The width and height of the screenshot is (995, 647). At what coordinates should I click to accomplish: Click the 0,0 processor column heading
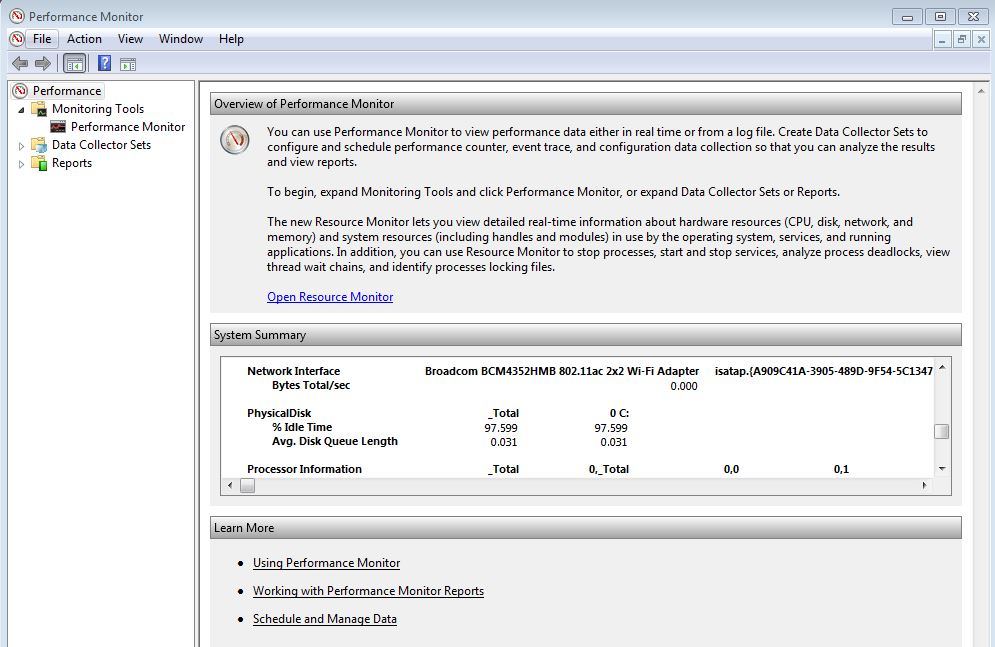(732, 469)
